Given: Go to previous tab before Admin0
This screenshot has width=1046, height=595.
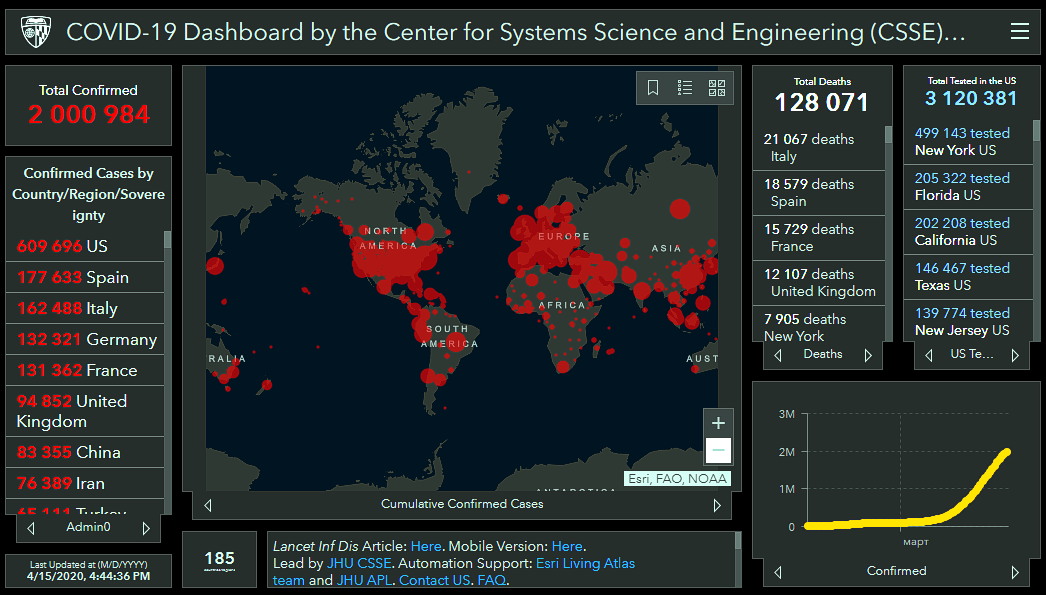Looking at the screenshot, I should tap(31, 528).
